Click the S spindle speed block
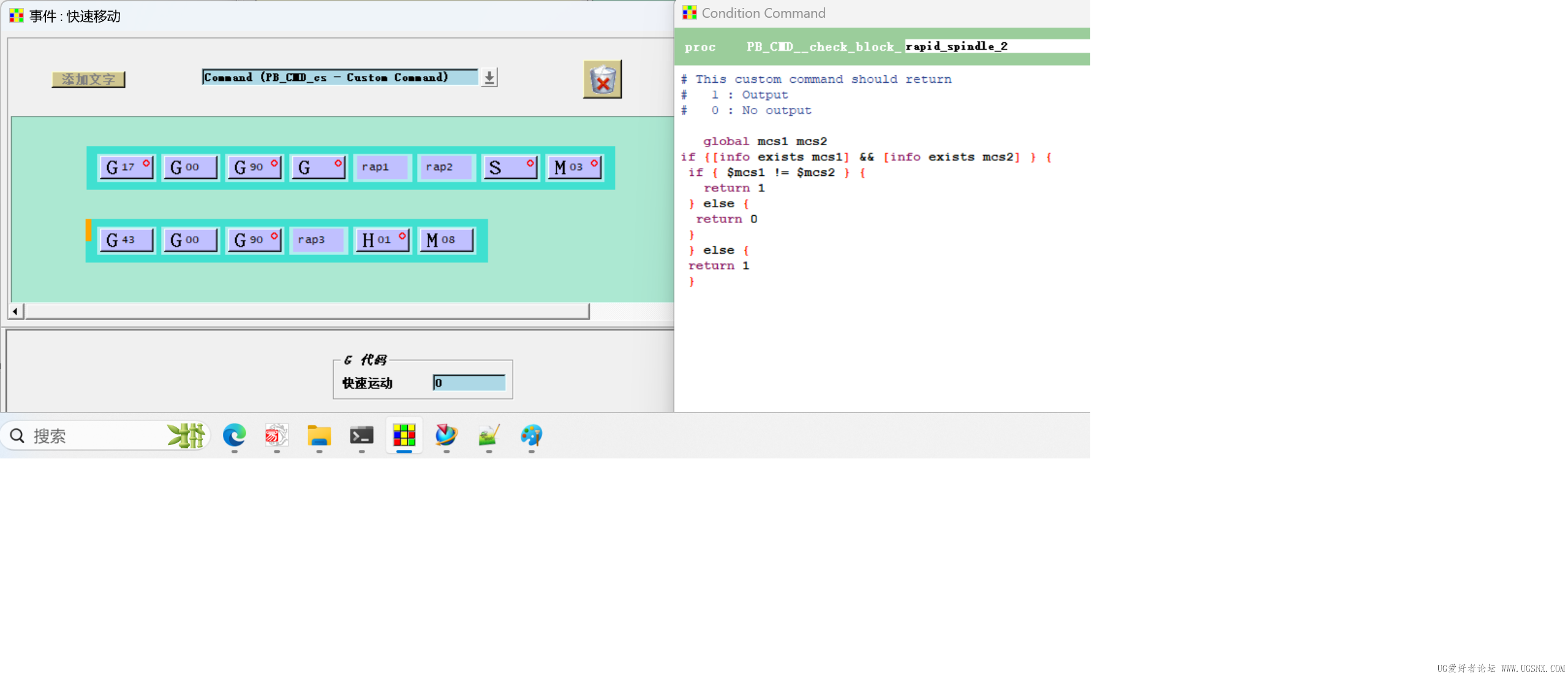Image resolution: width=1568 pixels, height=676 pixels. point(510,167)
